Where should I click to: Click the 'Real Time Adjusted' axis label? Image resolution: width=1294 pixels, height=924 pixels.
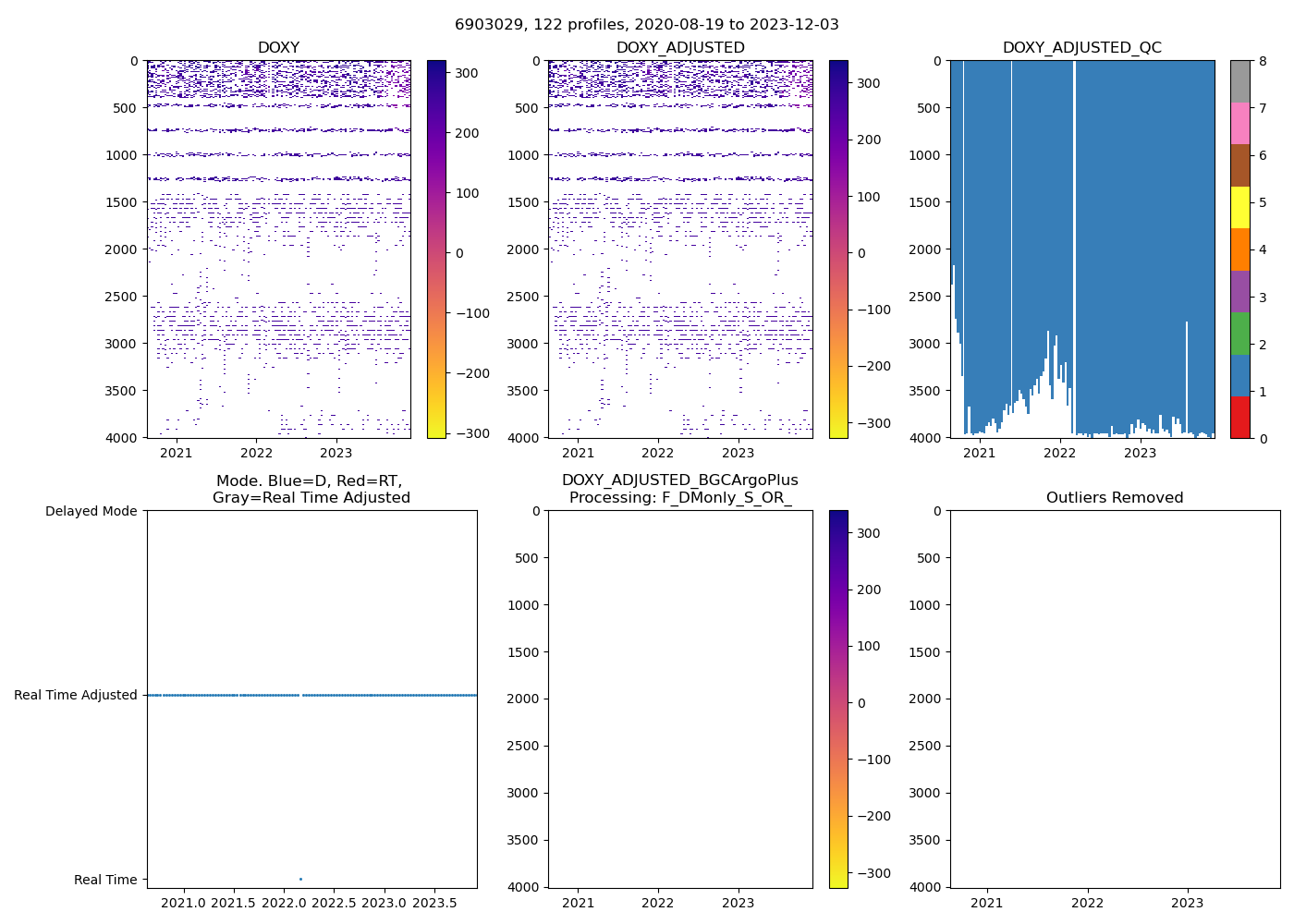[x=76, y=695]
